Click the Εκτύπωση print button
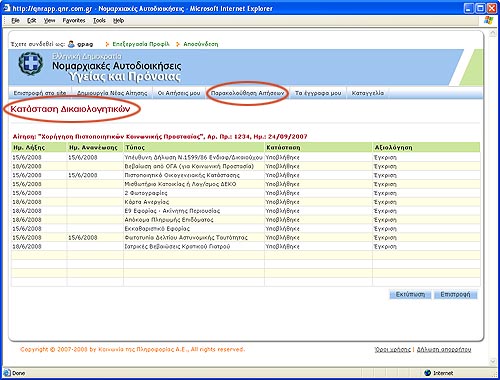 410,295
